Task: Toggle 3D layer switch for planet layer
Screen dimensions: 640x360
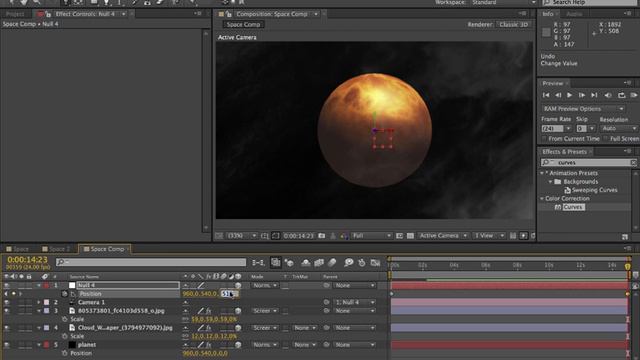Action: (x=238, y=345)
